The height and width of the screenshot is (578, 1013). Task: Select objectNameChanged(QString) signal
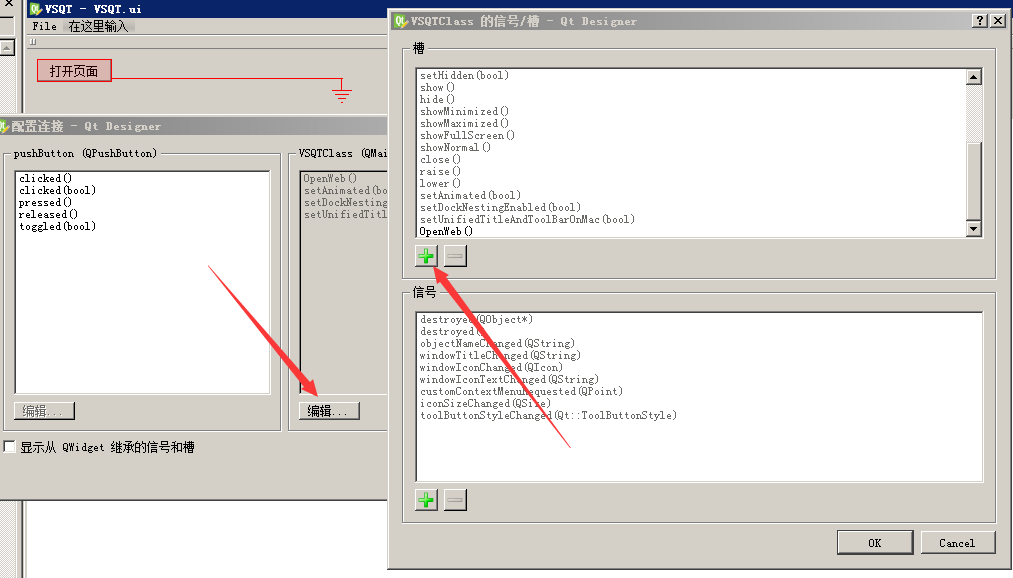pos(497,344)
